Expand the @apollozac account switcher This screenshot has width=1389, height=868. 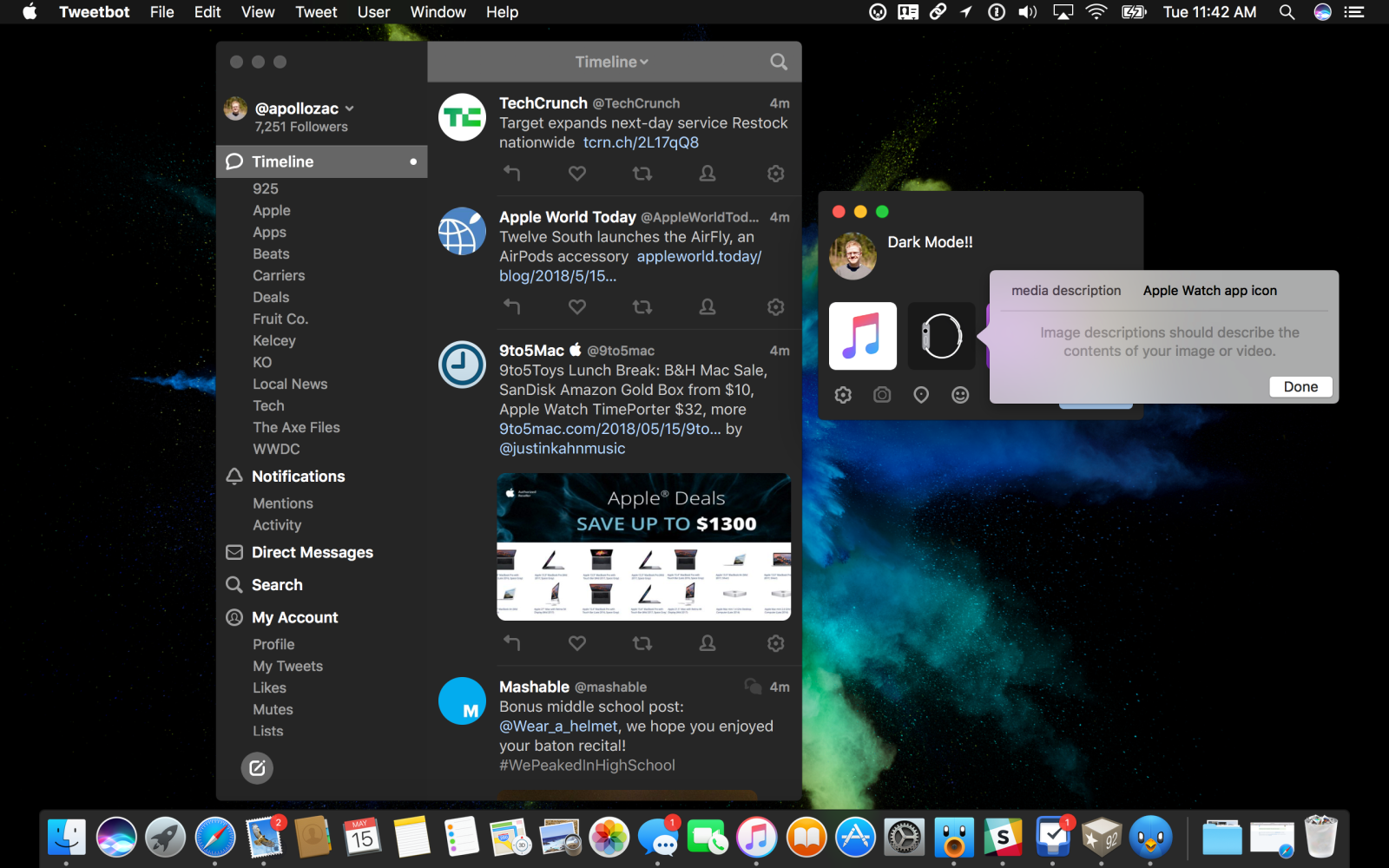click(x=349, y=108)
